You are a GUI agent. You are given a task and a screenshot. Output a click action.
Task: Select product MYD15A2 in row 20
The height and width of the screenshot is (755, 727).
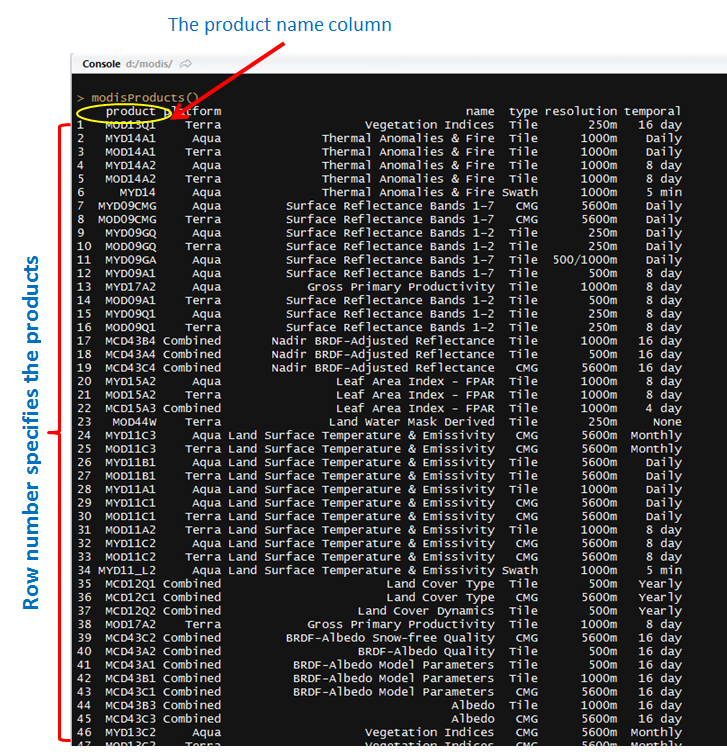[130, 381]
